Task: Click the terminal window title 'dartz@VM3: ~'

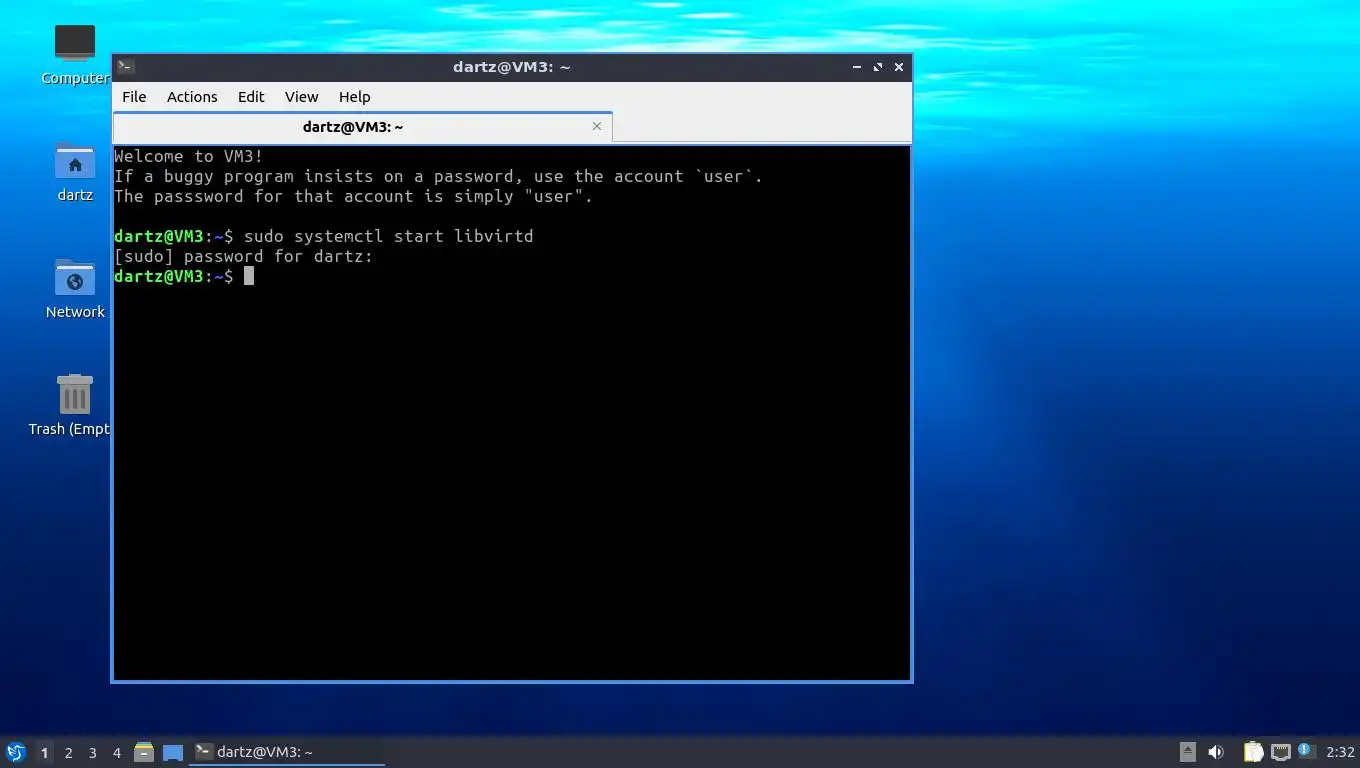Action: click(511, 67)
